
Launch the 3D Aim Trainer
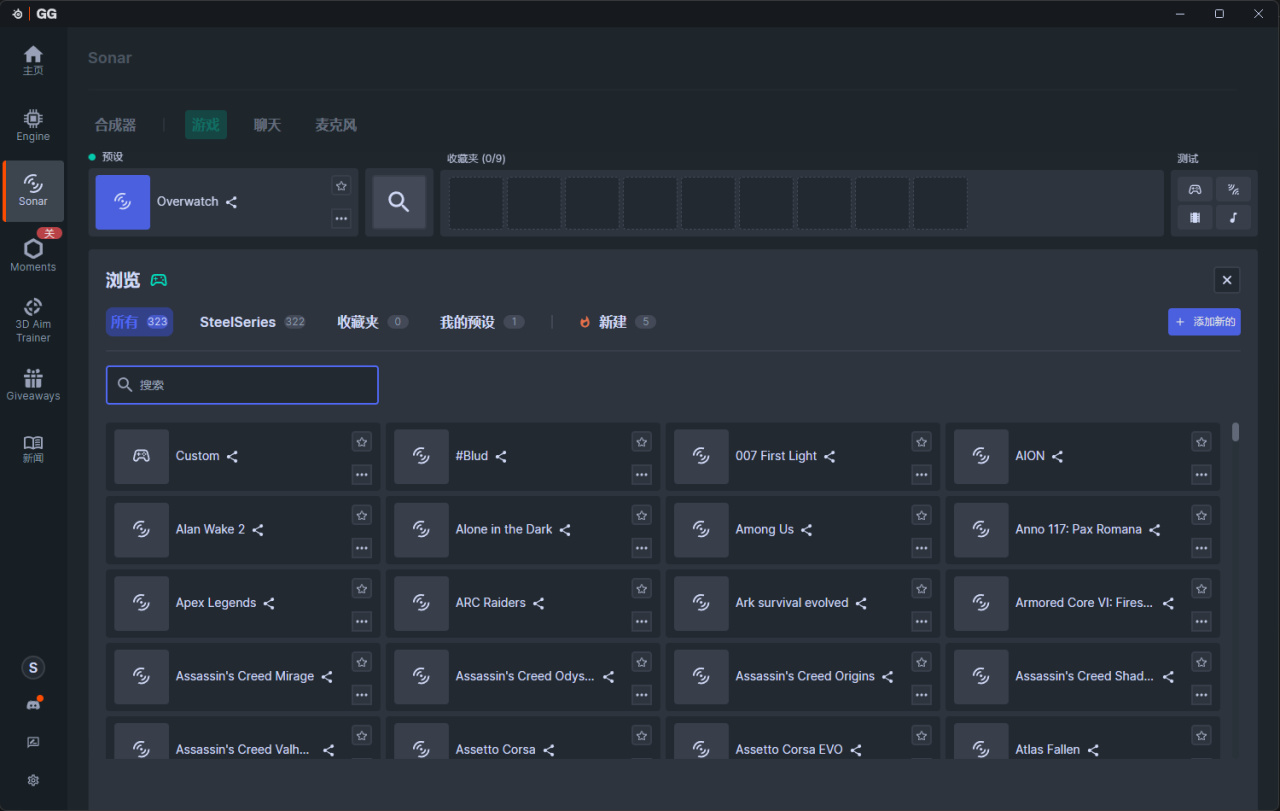[x=33, y=319]
